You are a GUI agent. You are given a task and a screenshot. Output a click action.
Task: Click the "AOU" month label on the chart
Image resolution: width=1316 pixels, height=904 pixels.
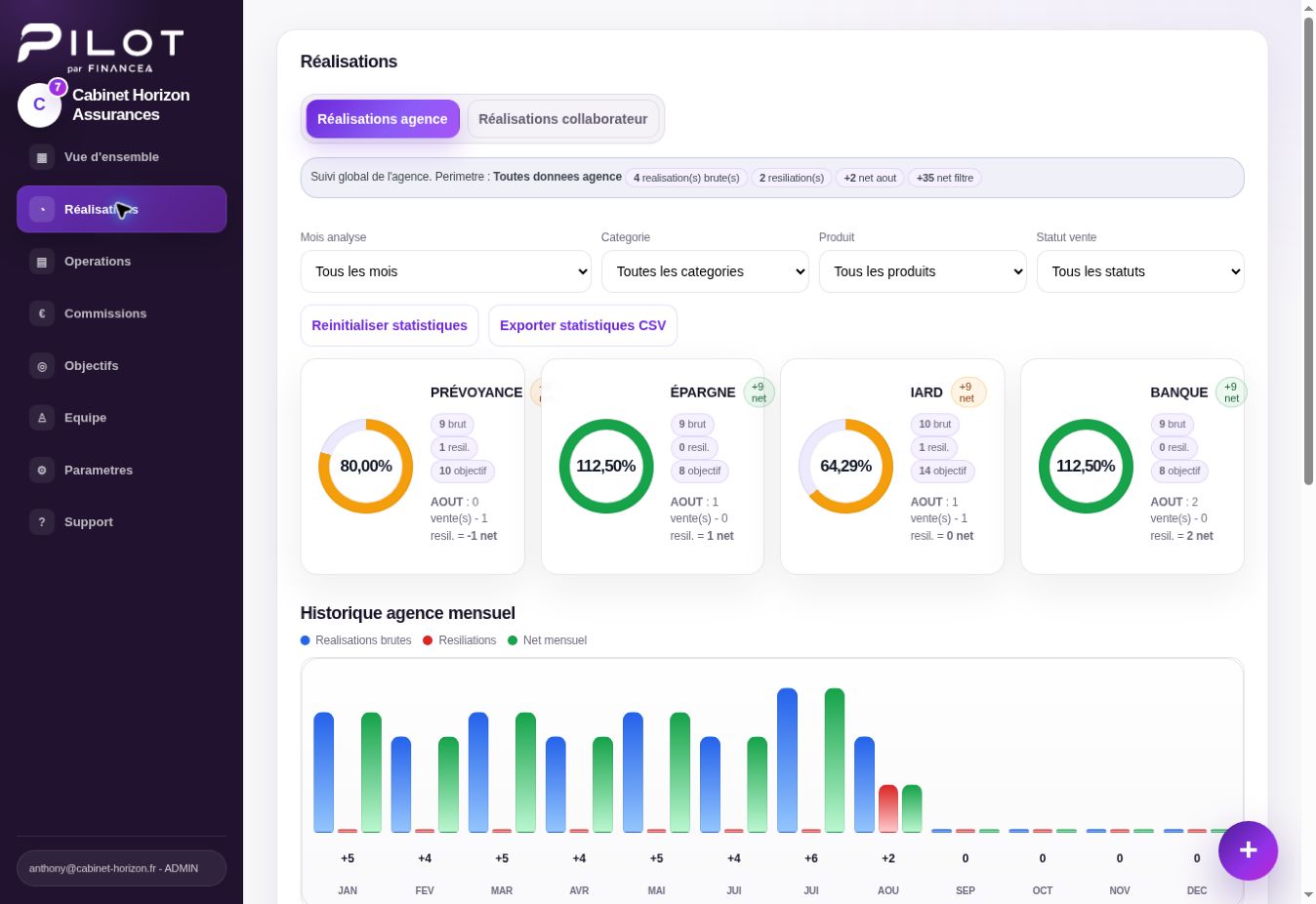click(x=888, y=890)
